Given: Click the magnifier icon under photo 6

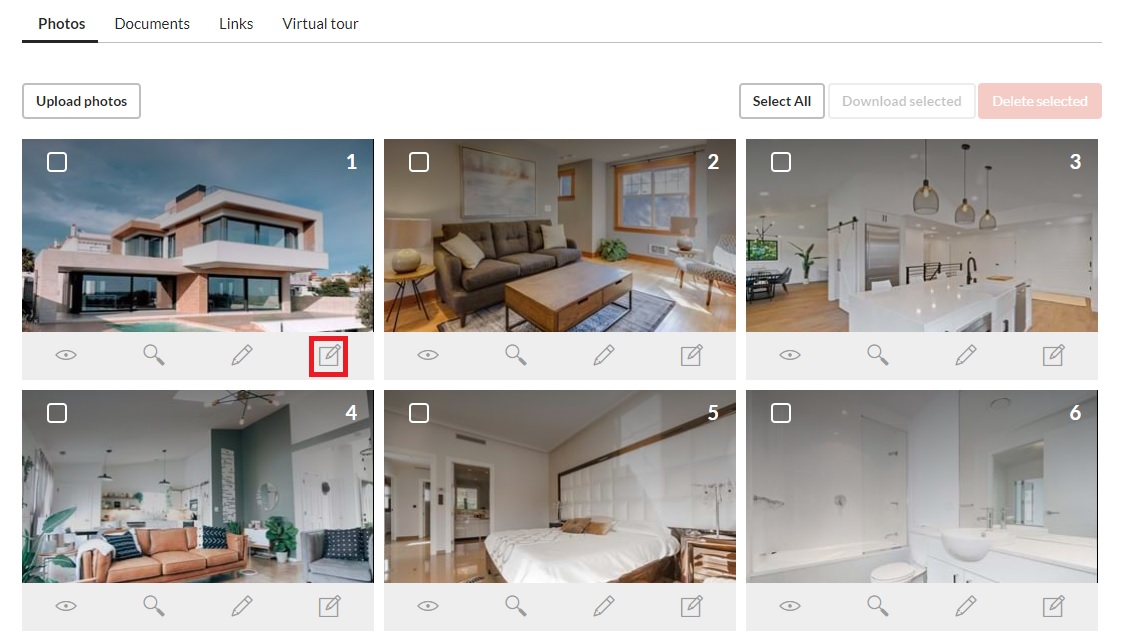Looking at the screenshot, I should tap(877, 606).
